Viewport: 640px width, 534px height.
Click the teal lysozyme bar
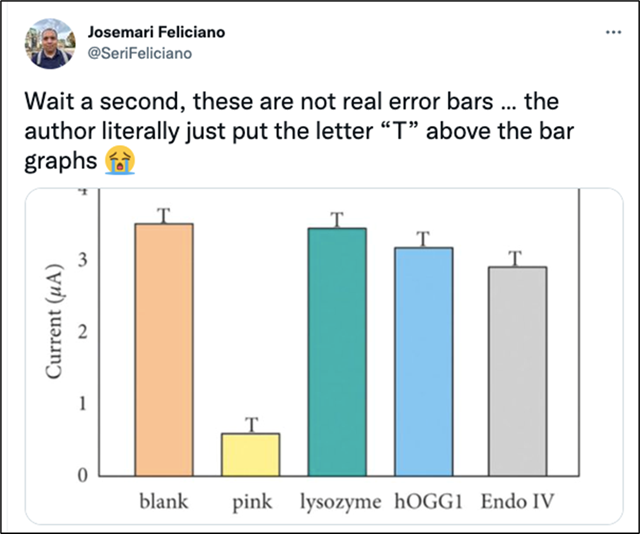tap(337, 352)
